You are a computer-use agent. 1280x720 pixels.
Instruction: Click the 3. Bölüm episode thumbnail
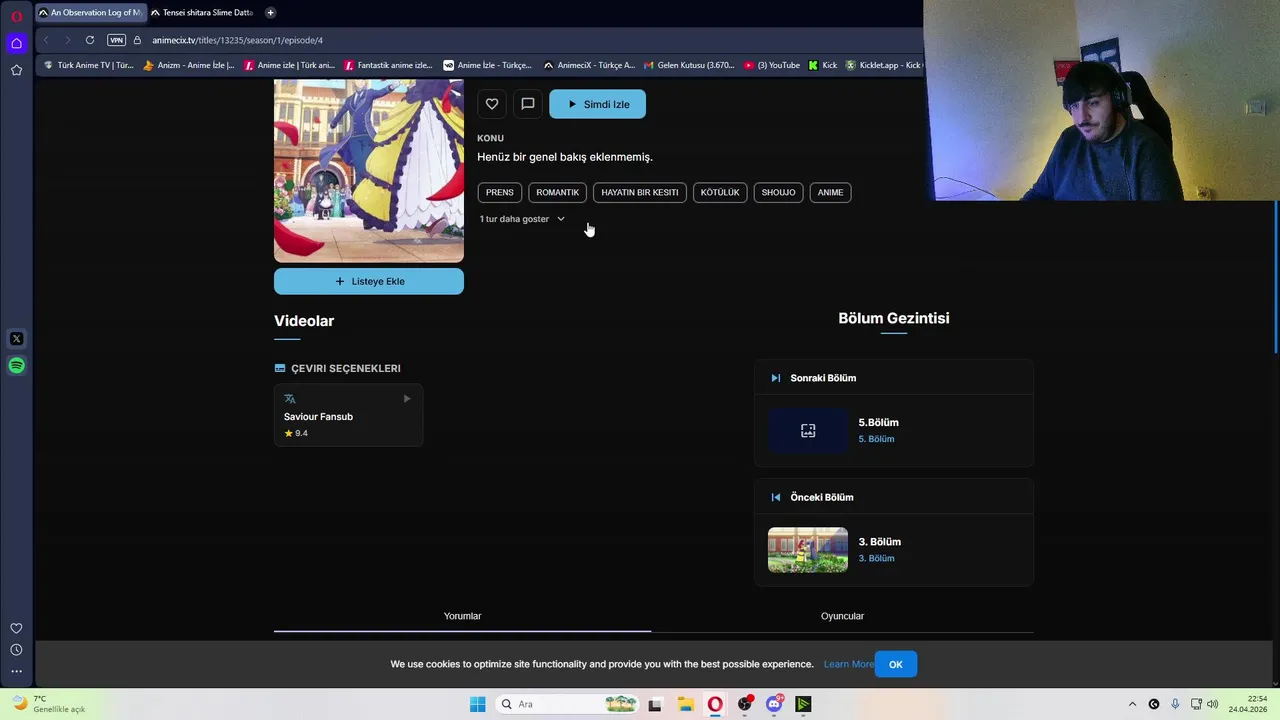coord(808,550)
